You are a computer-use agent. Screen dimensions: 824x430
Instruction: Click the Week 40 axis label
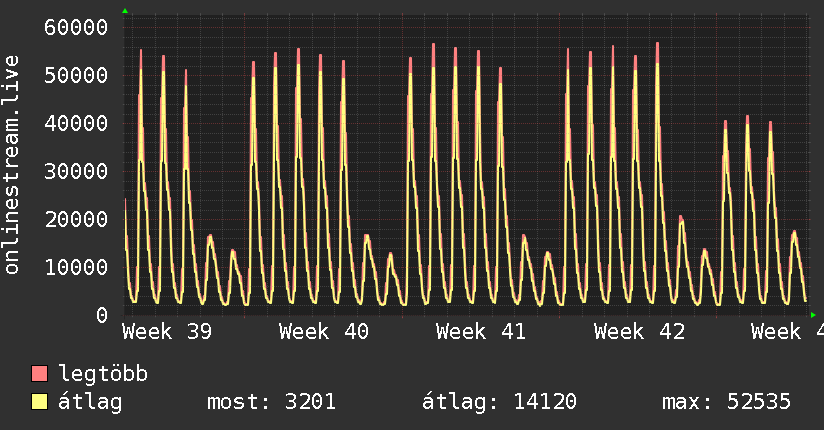click(x=325, y=331)
